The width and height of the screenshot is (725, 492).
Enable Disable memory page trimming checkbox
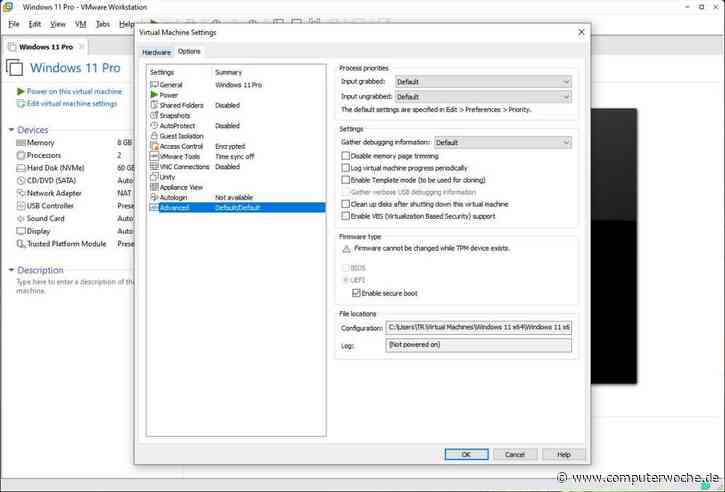coord(345,156)
